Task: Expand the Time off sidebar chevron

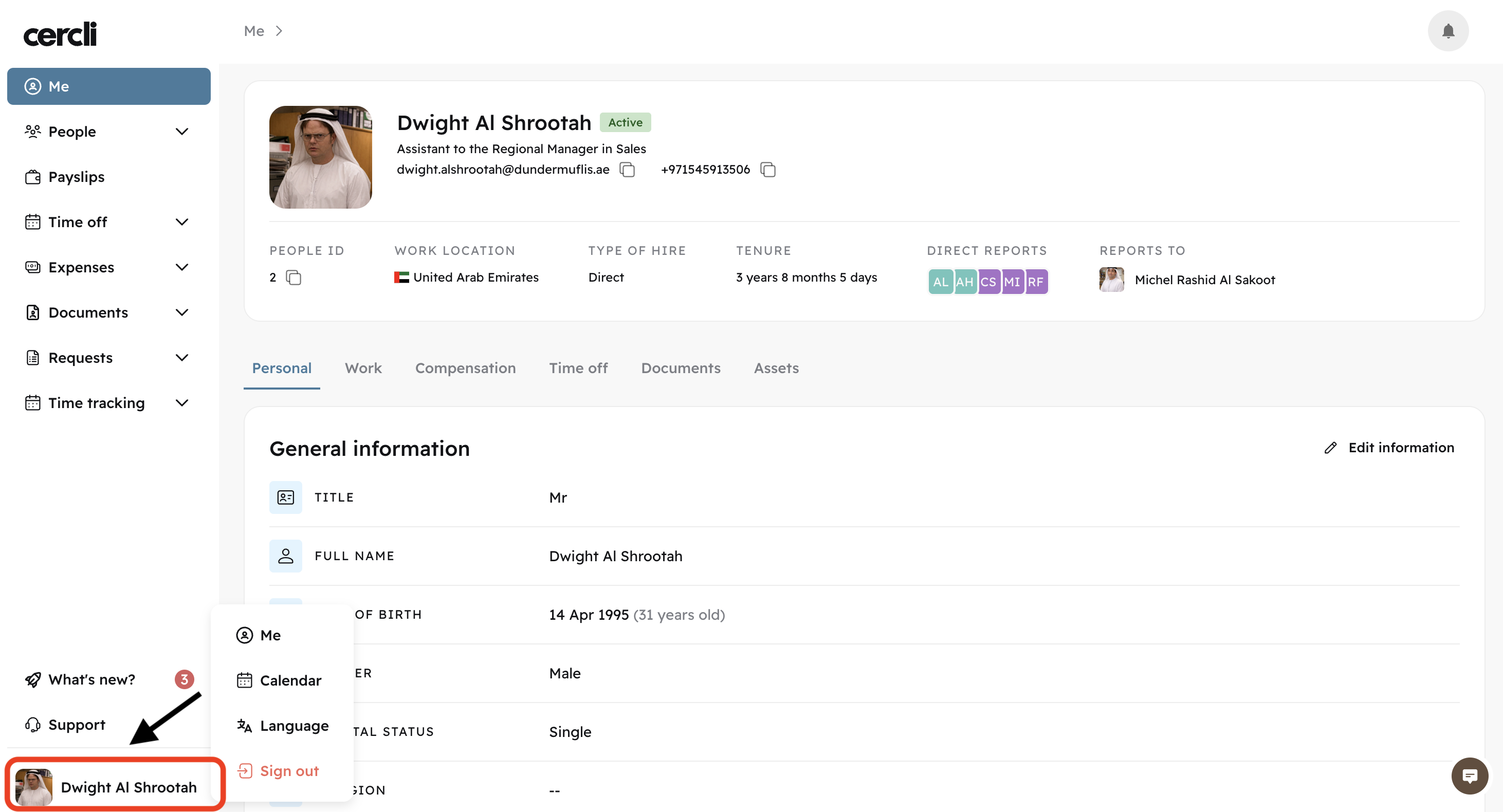Action: click(182, 222)
